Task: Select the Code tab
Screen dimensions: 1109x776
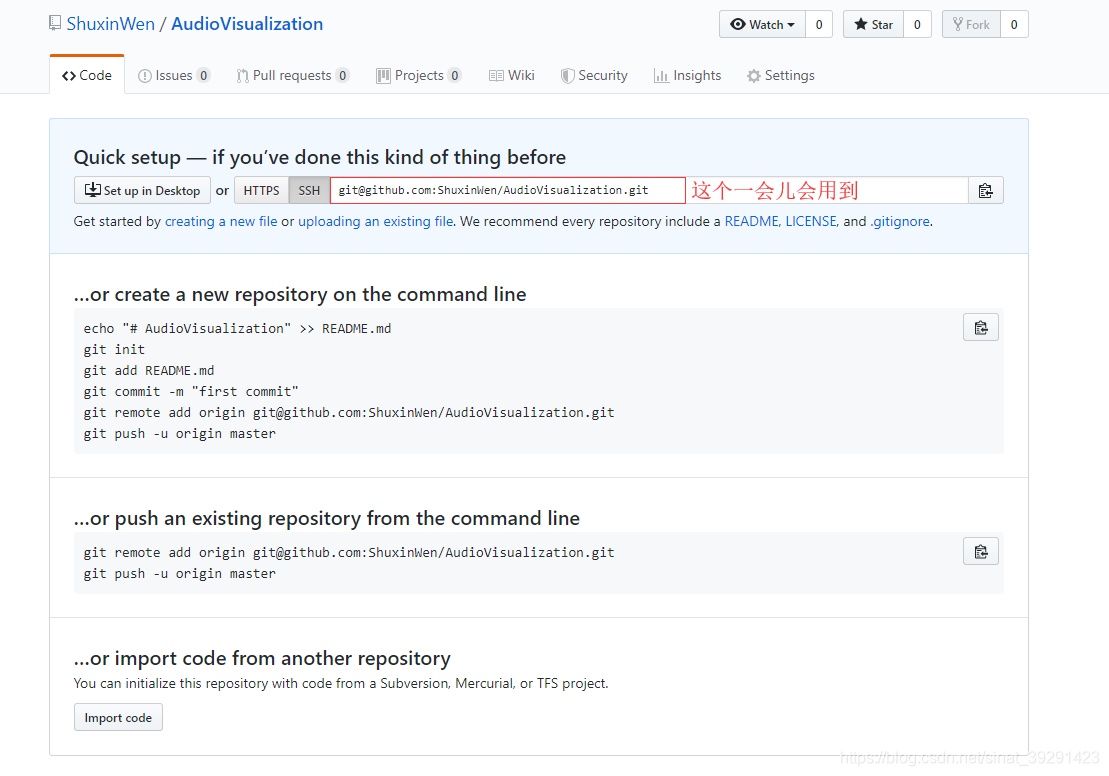Action: (87, 75)
